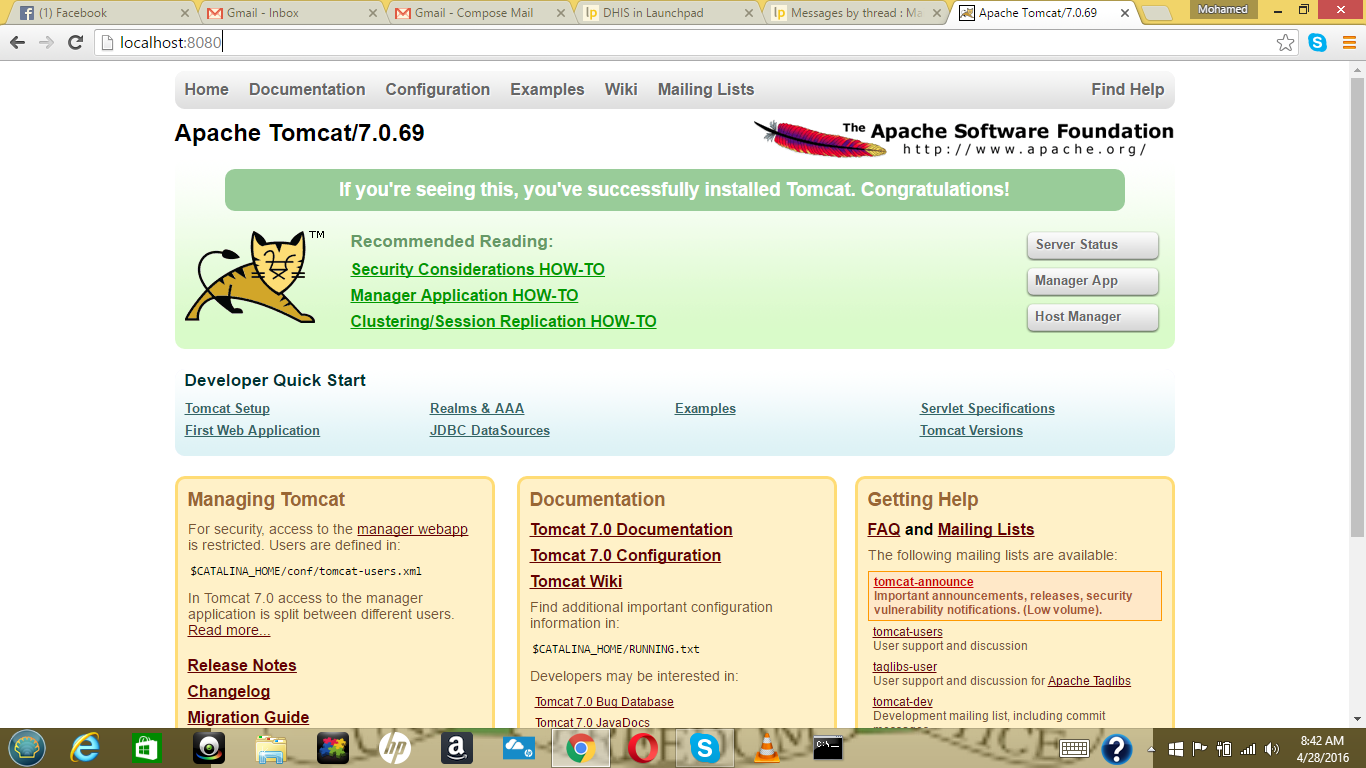The width and height of the screenshot is (1366, 768).
Task: Open Internet Explorer from the taskbar
Action: click(85, 748)
